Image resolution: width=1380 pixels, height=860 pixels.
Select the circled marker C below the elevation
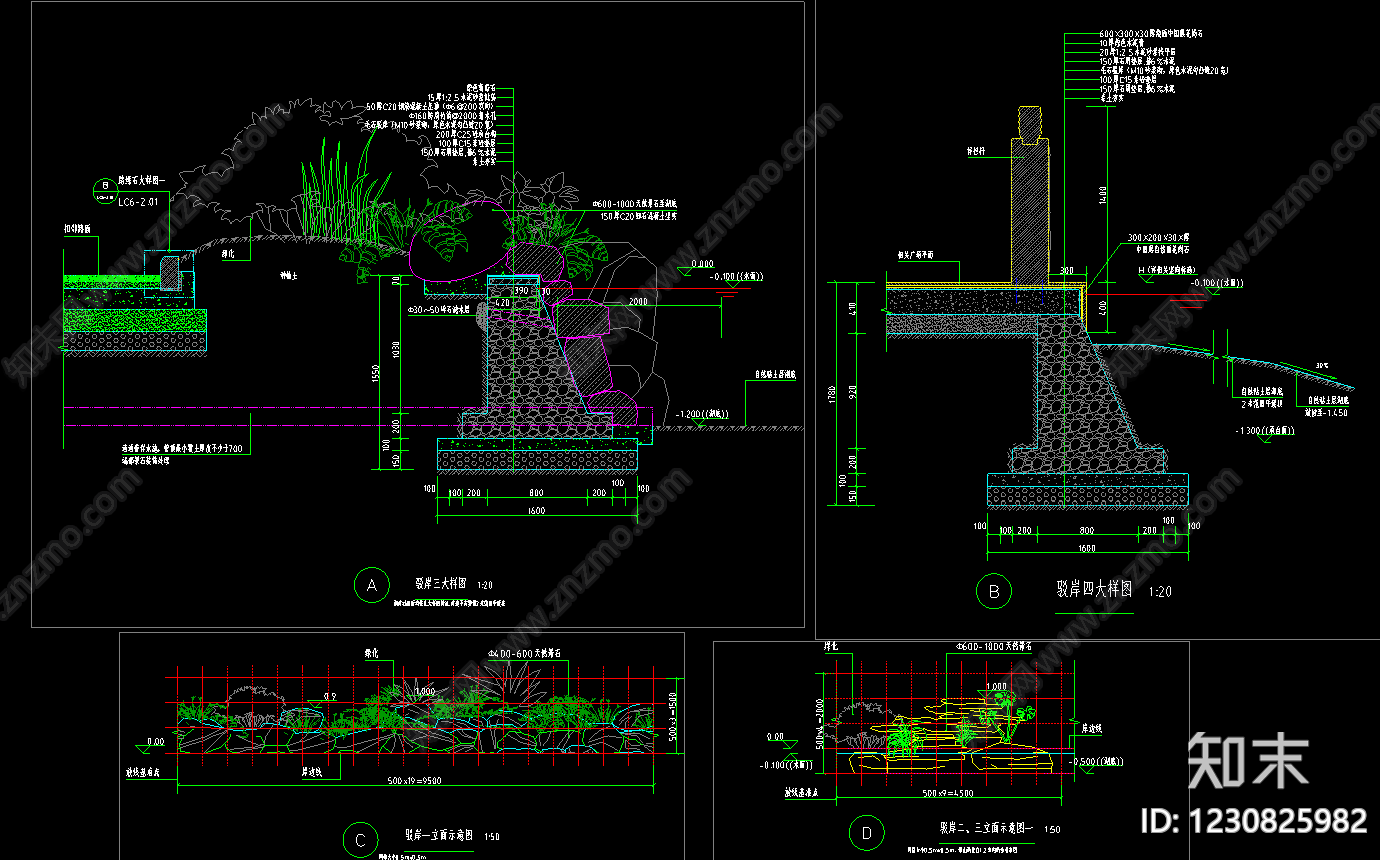[x=360, y=840]
